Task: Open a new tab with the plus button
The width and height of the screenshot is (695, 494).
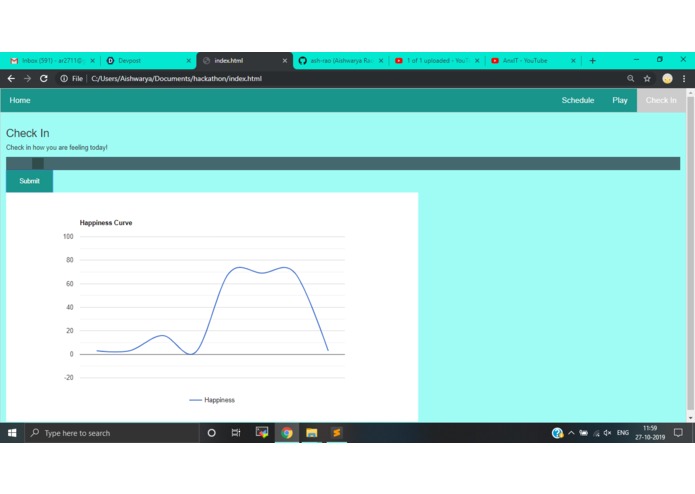Action: pyautogui.click(x=593, y=61)
